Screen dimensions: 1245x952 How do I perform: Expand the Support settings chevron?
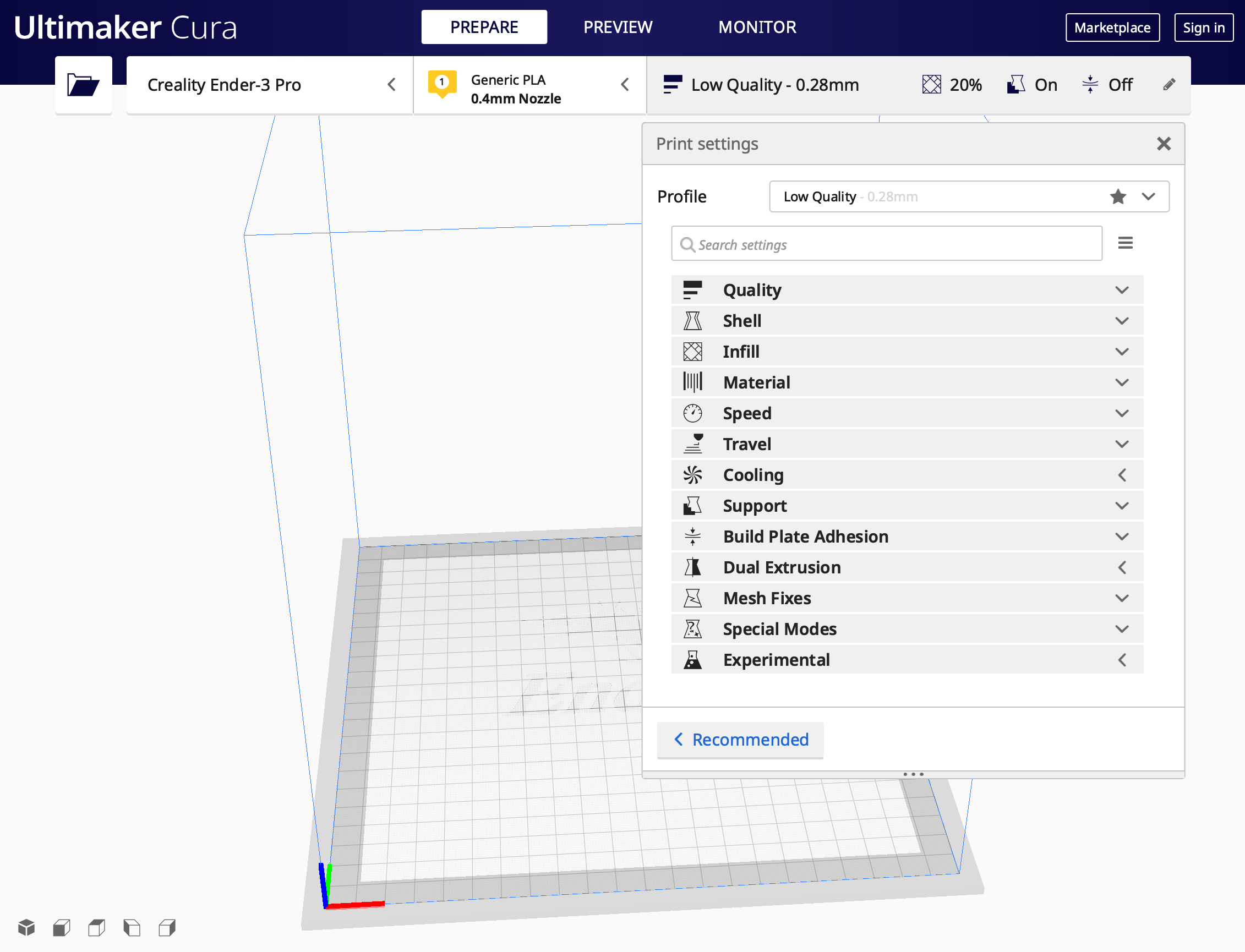pyautogui.click(x=1122, y=506)
